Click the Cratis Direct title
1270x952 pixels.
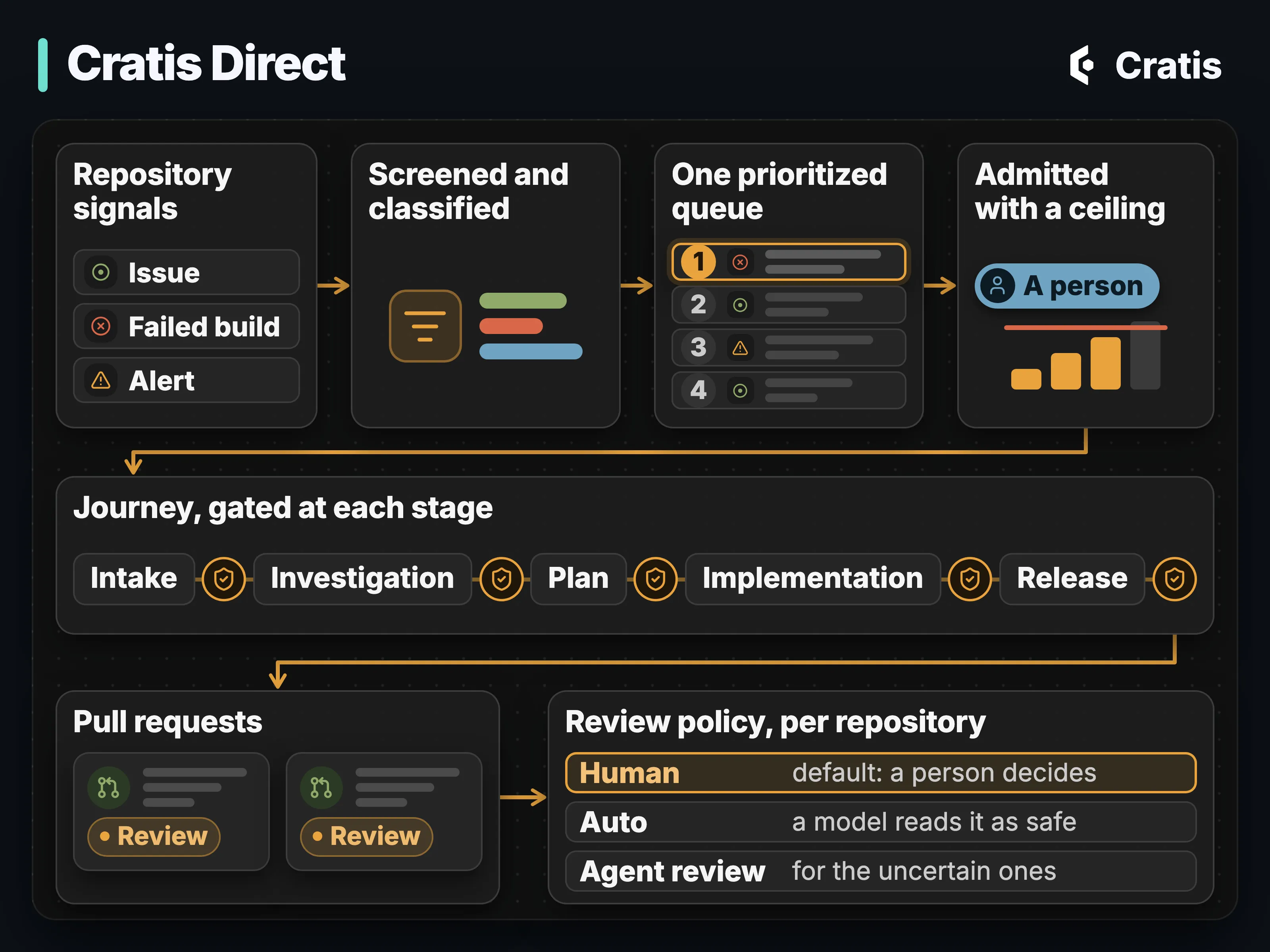pyautogui.click(x=206, y=64)
